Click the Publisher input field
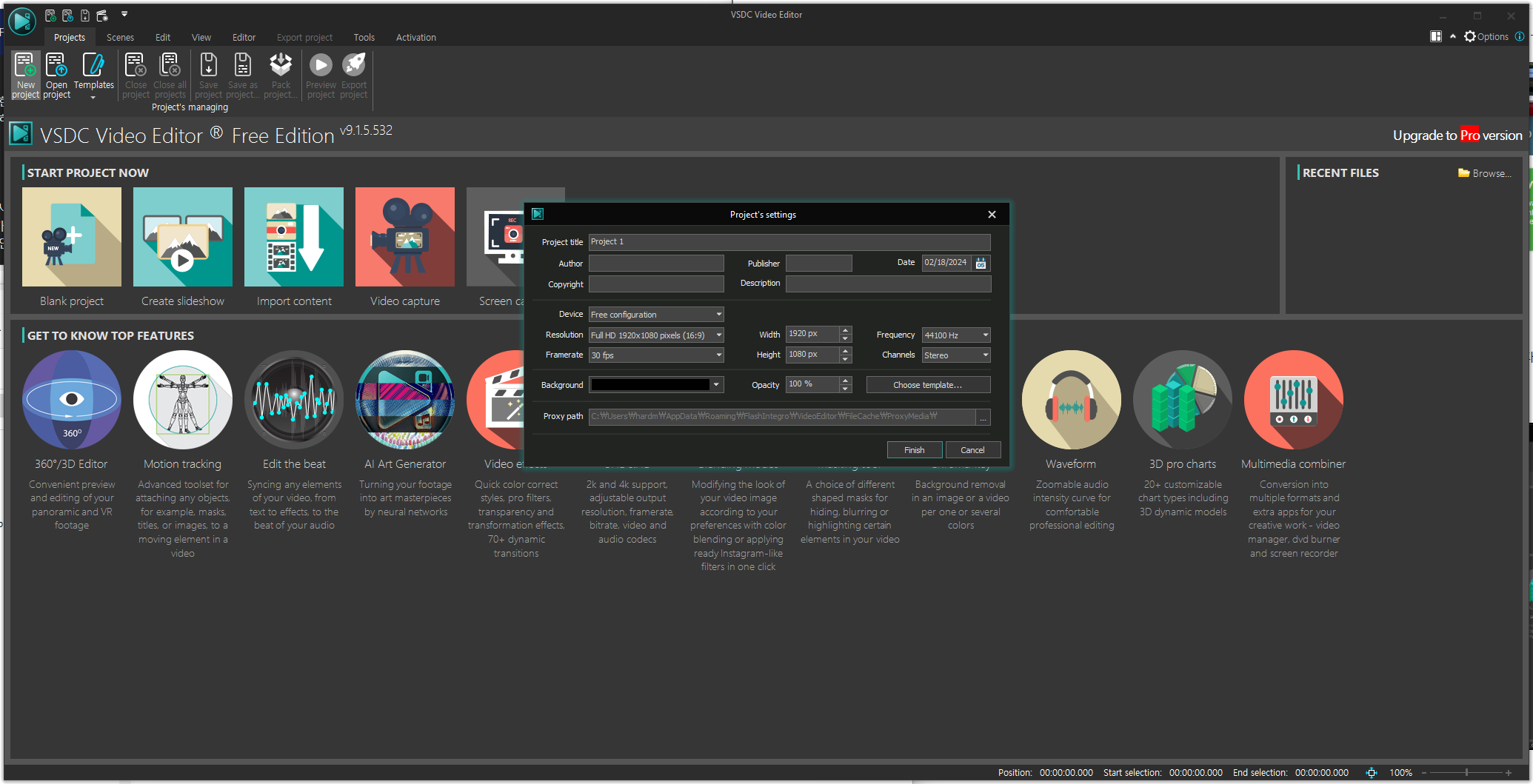This screenshot has width=1533, height=784. pyautogui.click(x=818, y=264)
